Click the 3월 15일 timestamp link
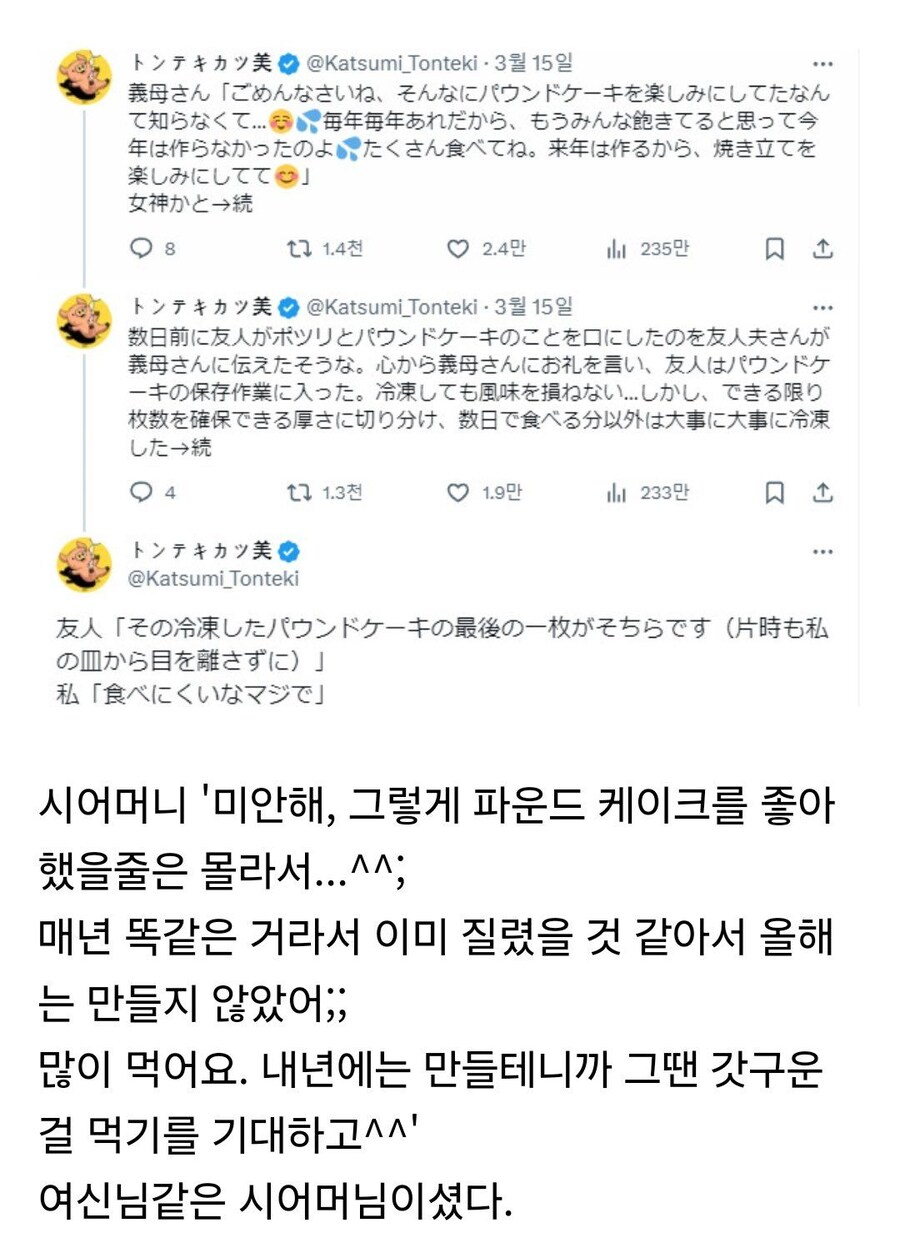 pyautogui.click(x=531, y=61)
